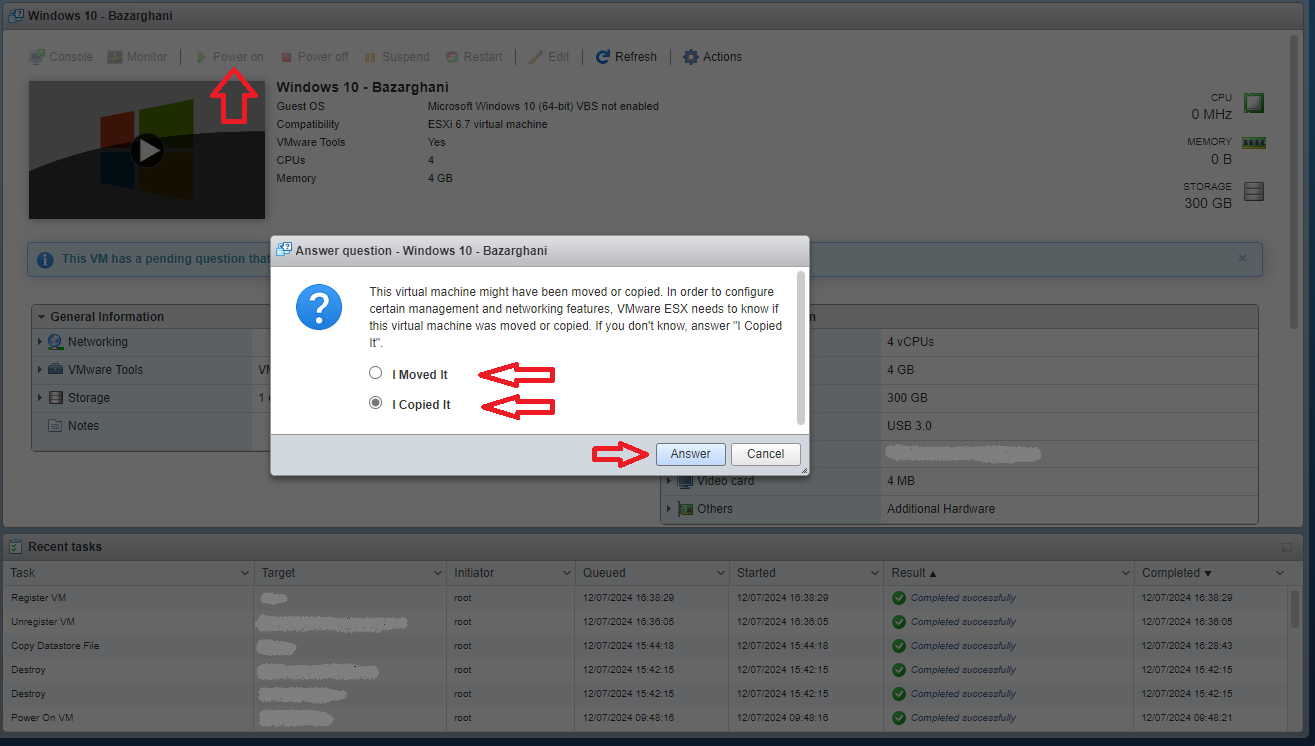1315x746 pixels.
Task: Click the Networking globe icon
Action: click(56, 342)
